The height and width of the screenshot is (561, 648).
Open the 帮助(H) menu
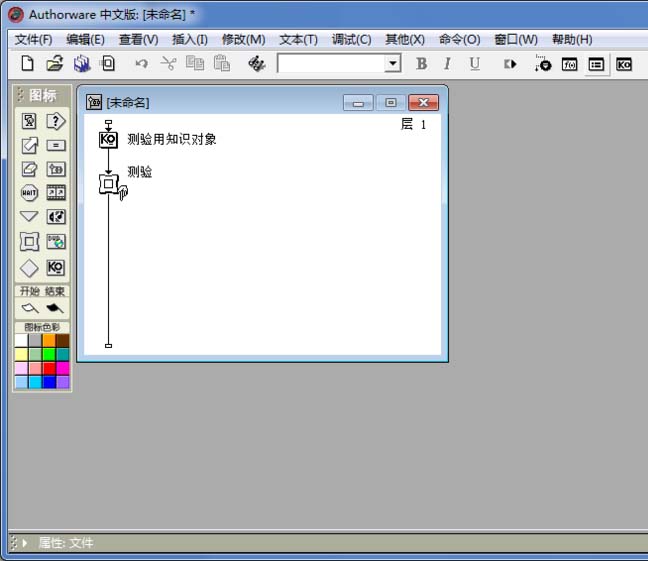[572, 40]
